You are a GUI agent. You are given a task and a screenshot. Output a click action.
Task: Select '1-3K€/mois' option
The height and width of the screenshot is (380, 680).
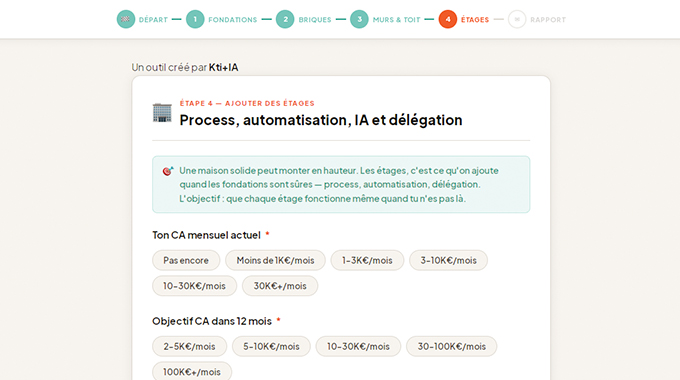367,260
